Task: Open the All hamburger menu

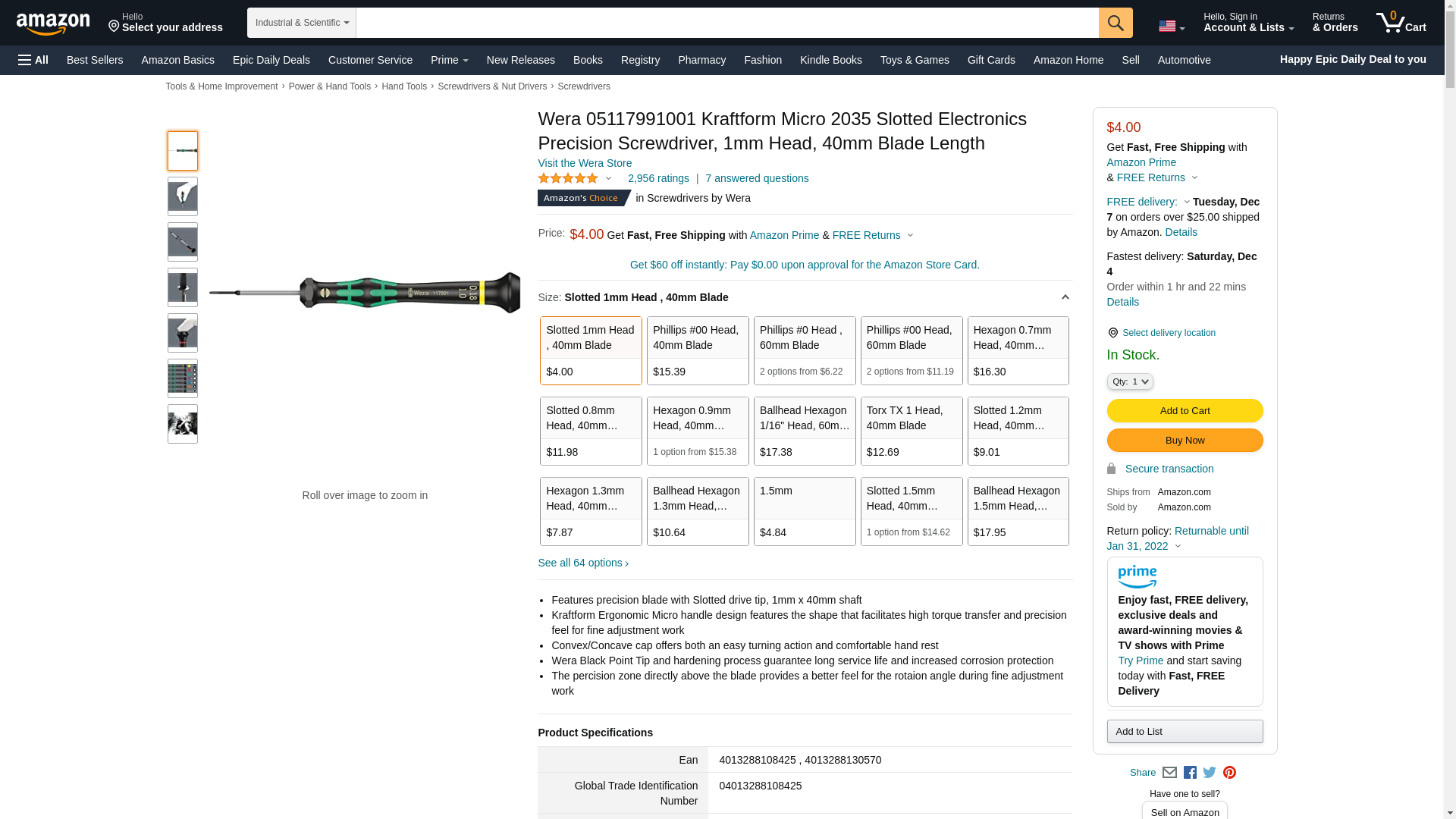Action: click(x=33, y=60)
